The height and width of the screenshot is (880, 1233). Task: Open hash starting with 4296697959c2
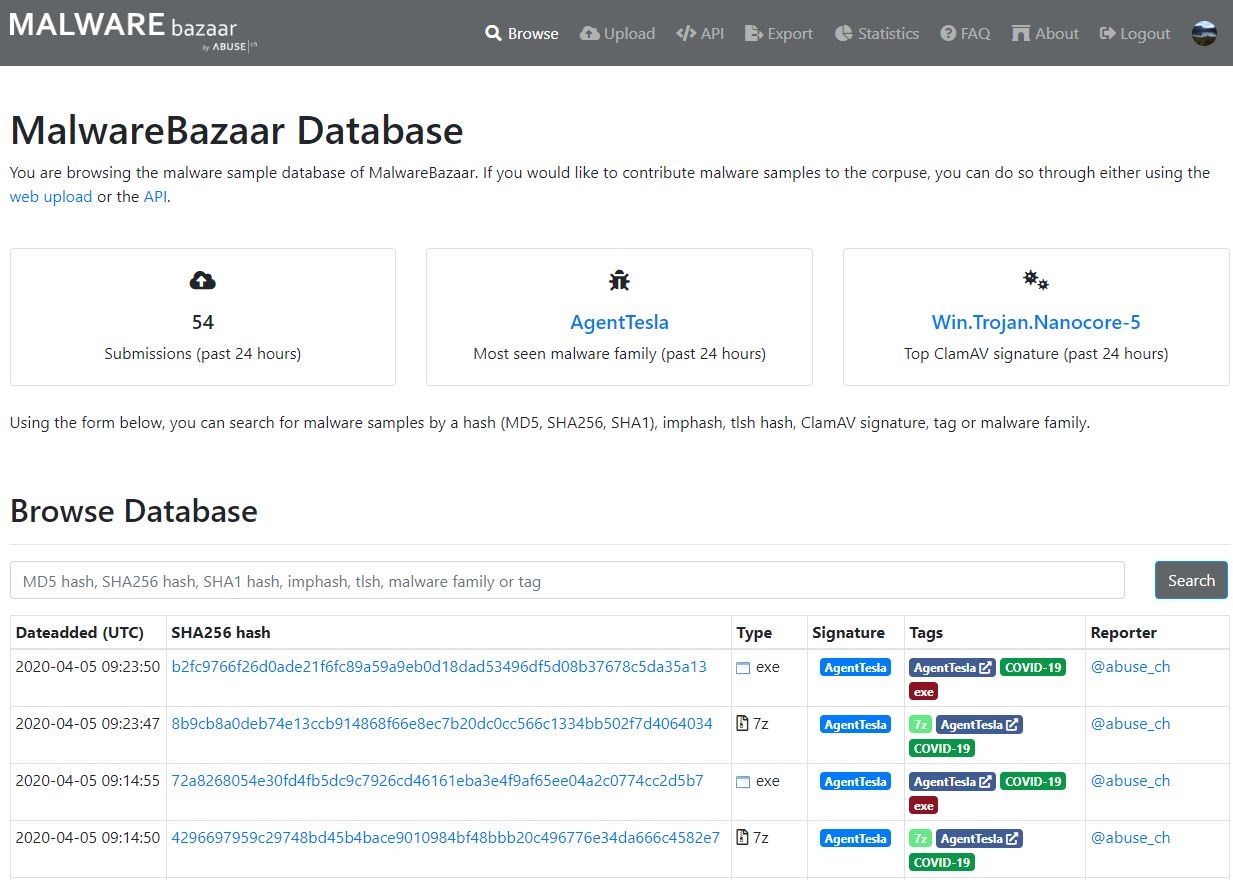tap(445, 837)
